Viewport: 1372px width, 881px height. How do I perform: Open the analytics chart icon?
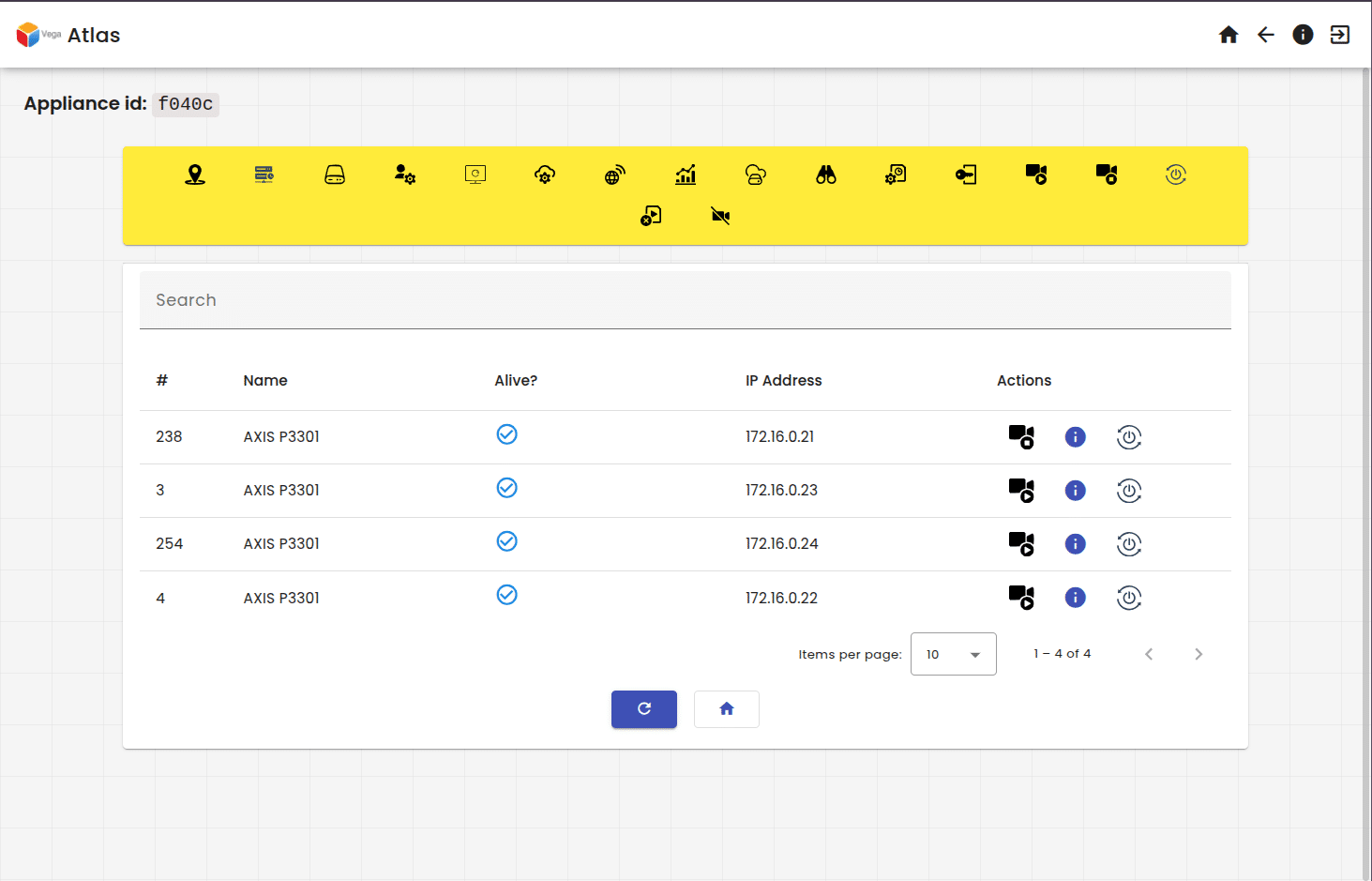coord(686,175)
